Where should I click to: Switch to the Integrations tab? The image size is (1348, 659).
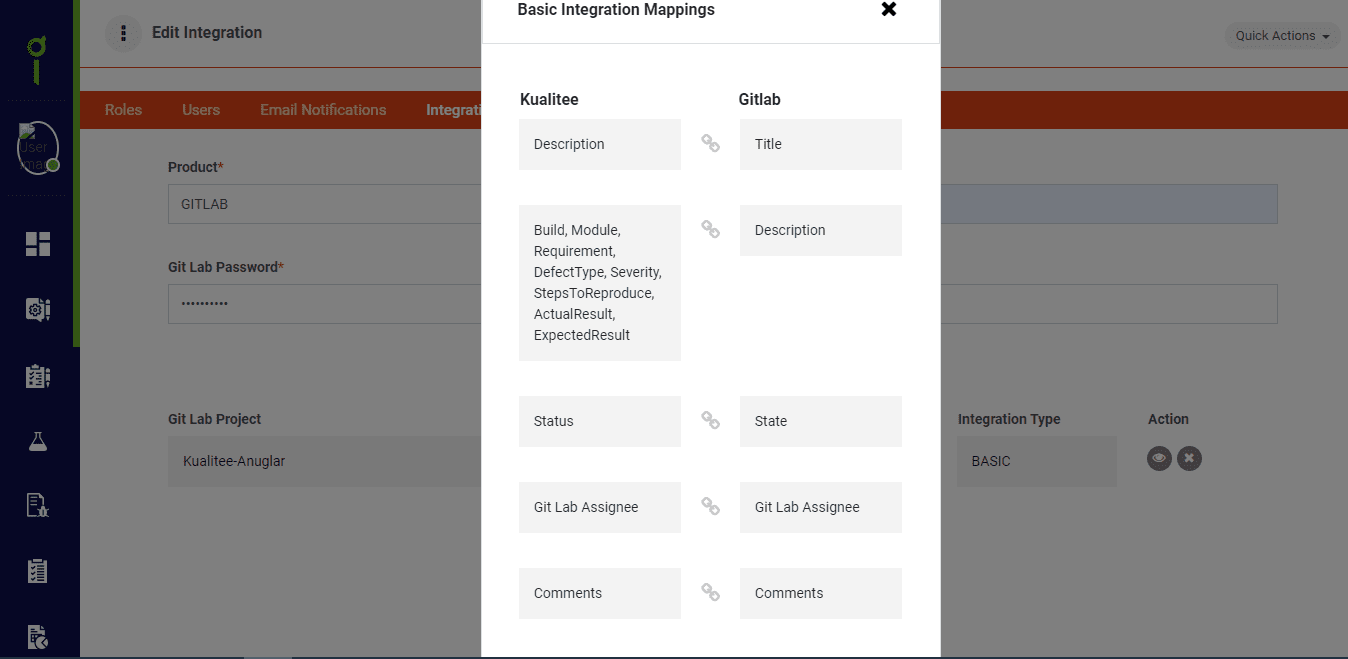pyautogui.click(x=454, y=110)
